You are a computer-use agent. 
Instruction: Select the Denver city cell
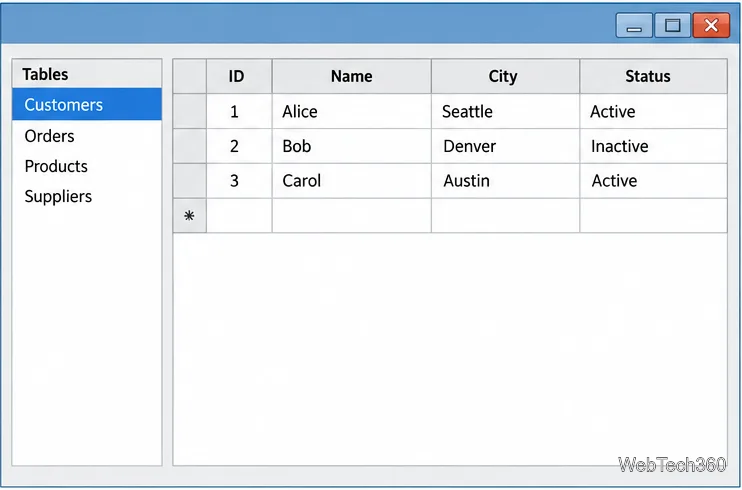(x=505, y=146)
